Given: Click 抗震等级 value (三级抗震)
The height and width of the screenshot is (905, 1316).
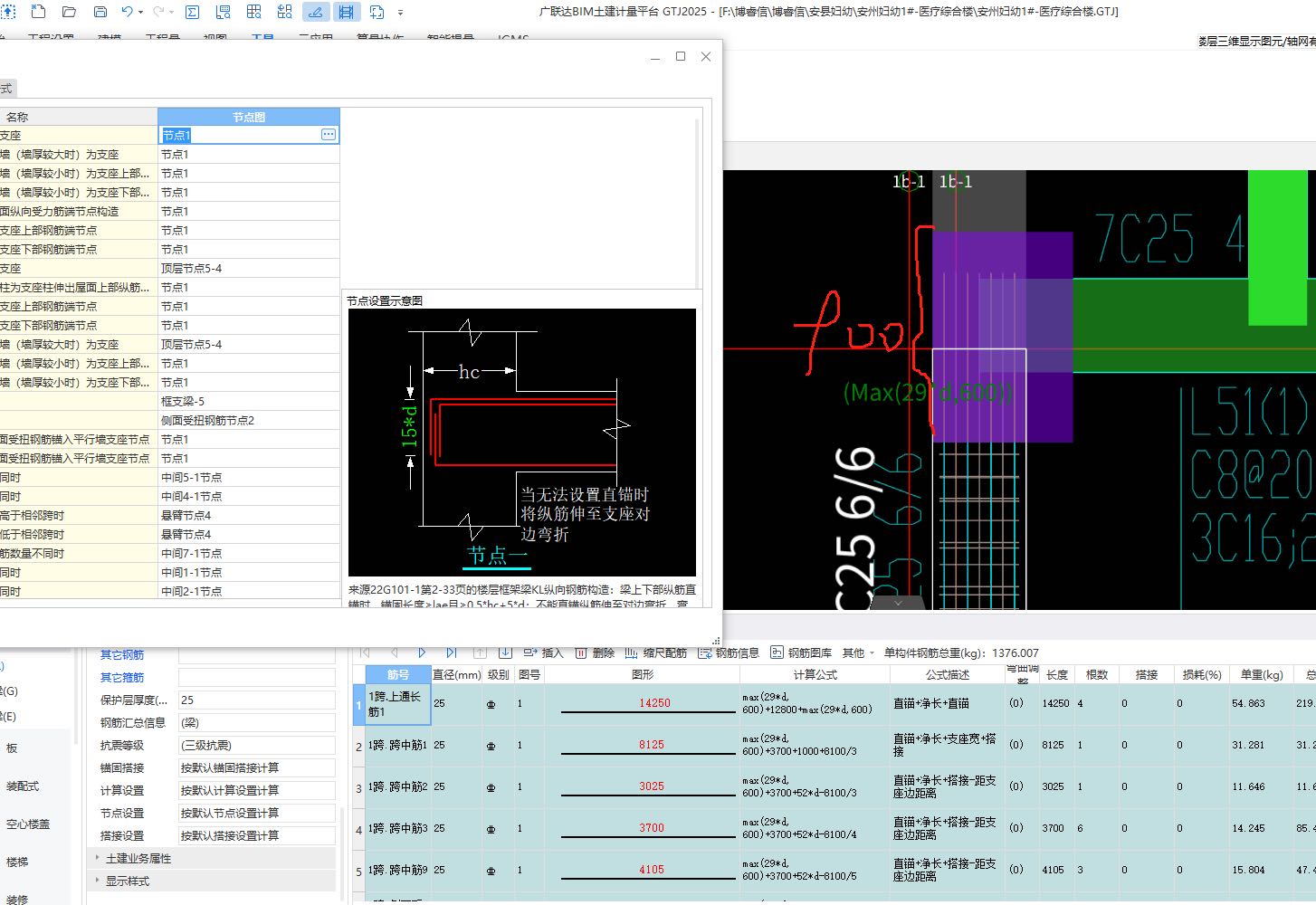Looking at the screenshot, I should pos(257,745).
